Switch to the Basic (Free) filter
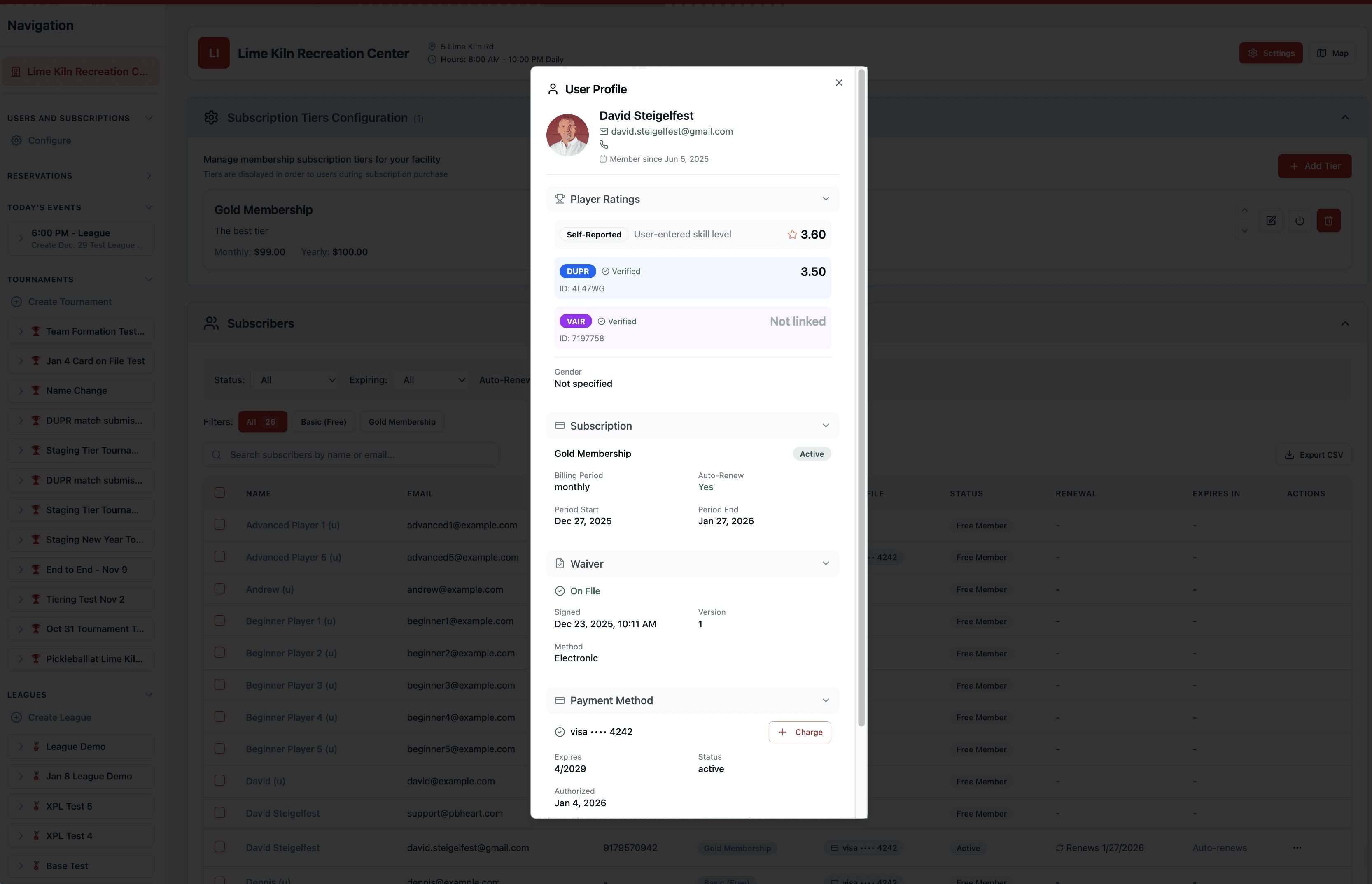This screenshot has width=1372, height=884. point(323,421)
